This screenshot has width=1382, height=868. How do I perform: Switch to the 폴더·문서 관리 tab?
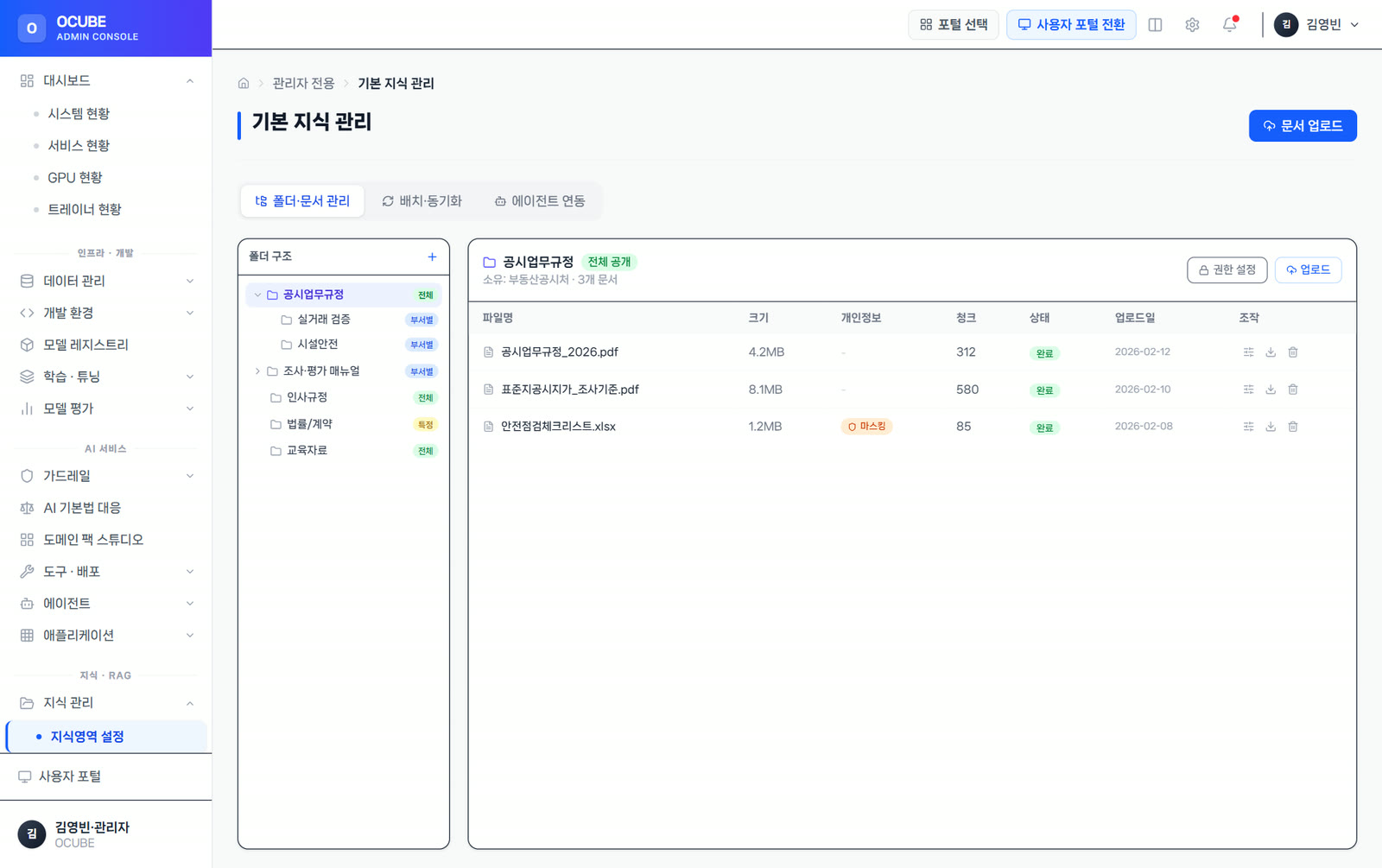click(x=302, y=201)
